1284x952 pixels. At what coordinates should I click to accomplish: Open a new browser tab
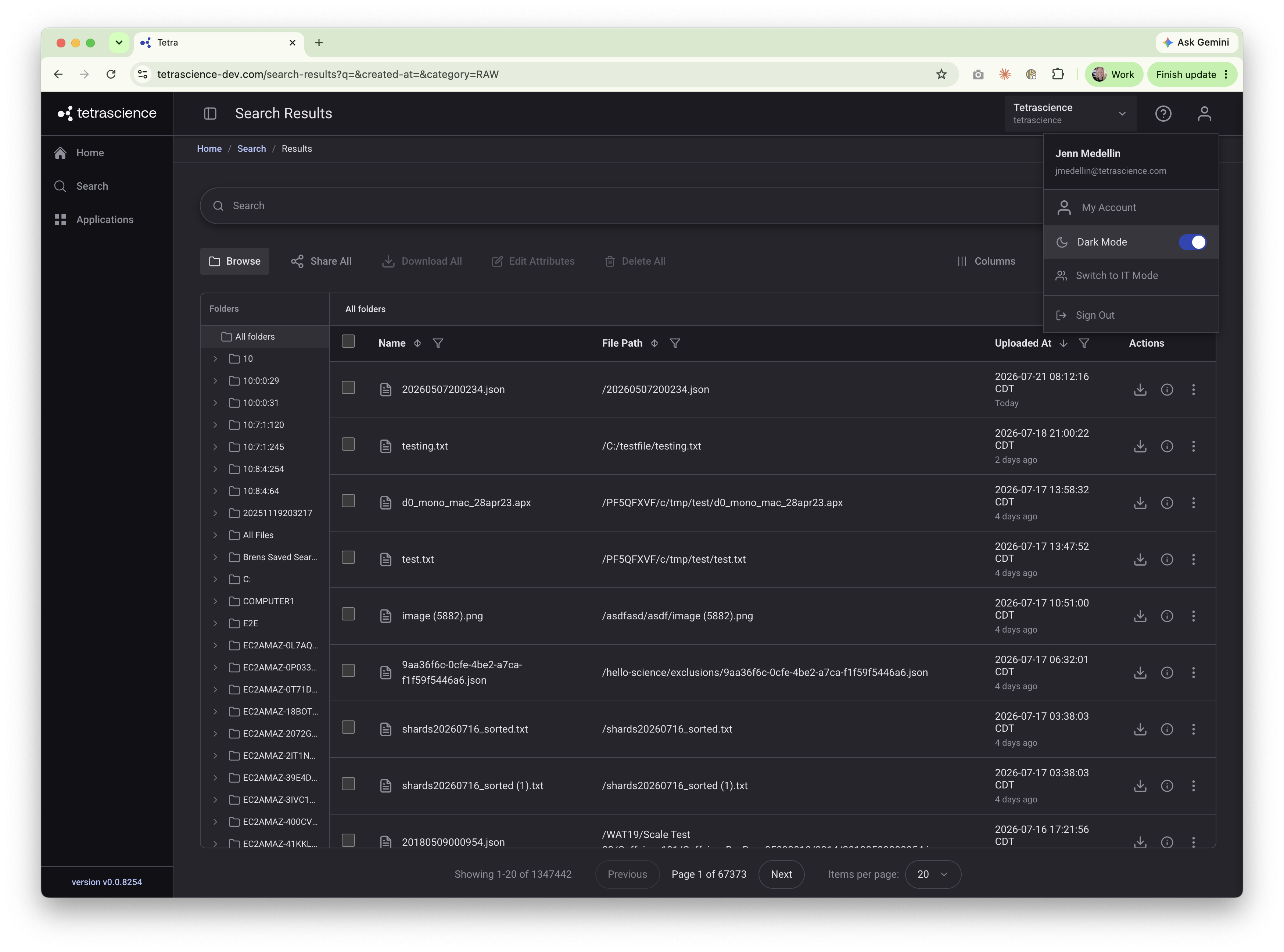pyautogui.click(x=319, y=43)
